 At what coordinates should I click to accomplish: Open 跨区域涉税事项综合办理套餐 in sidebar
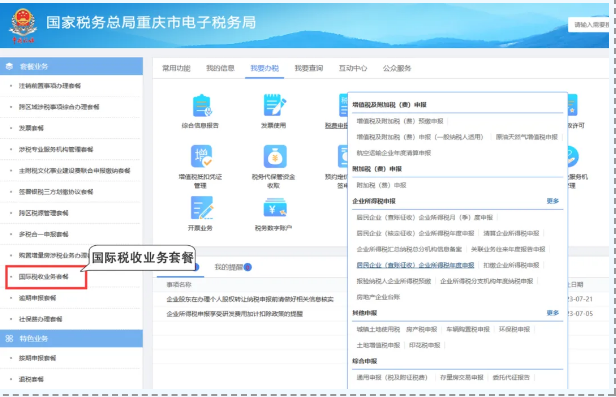[x=59, y=107]
